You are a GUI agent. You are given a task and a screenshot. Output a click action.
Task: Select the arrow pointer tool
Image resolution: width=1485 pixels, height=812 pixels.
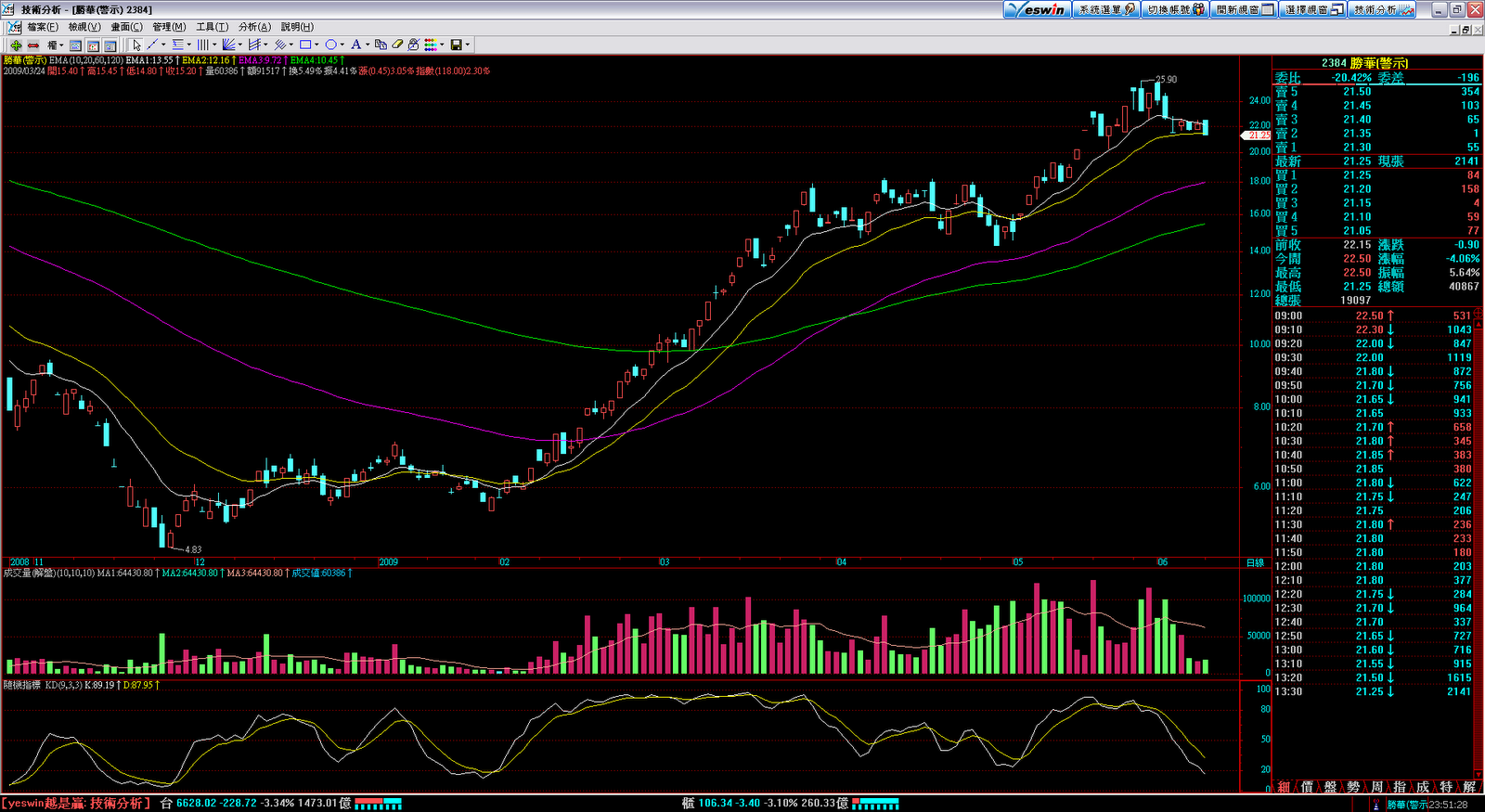(136, 45)
